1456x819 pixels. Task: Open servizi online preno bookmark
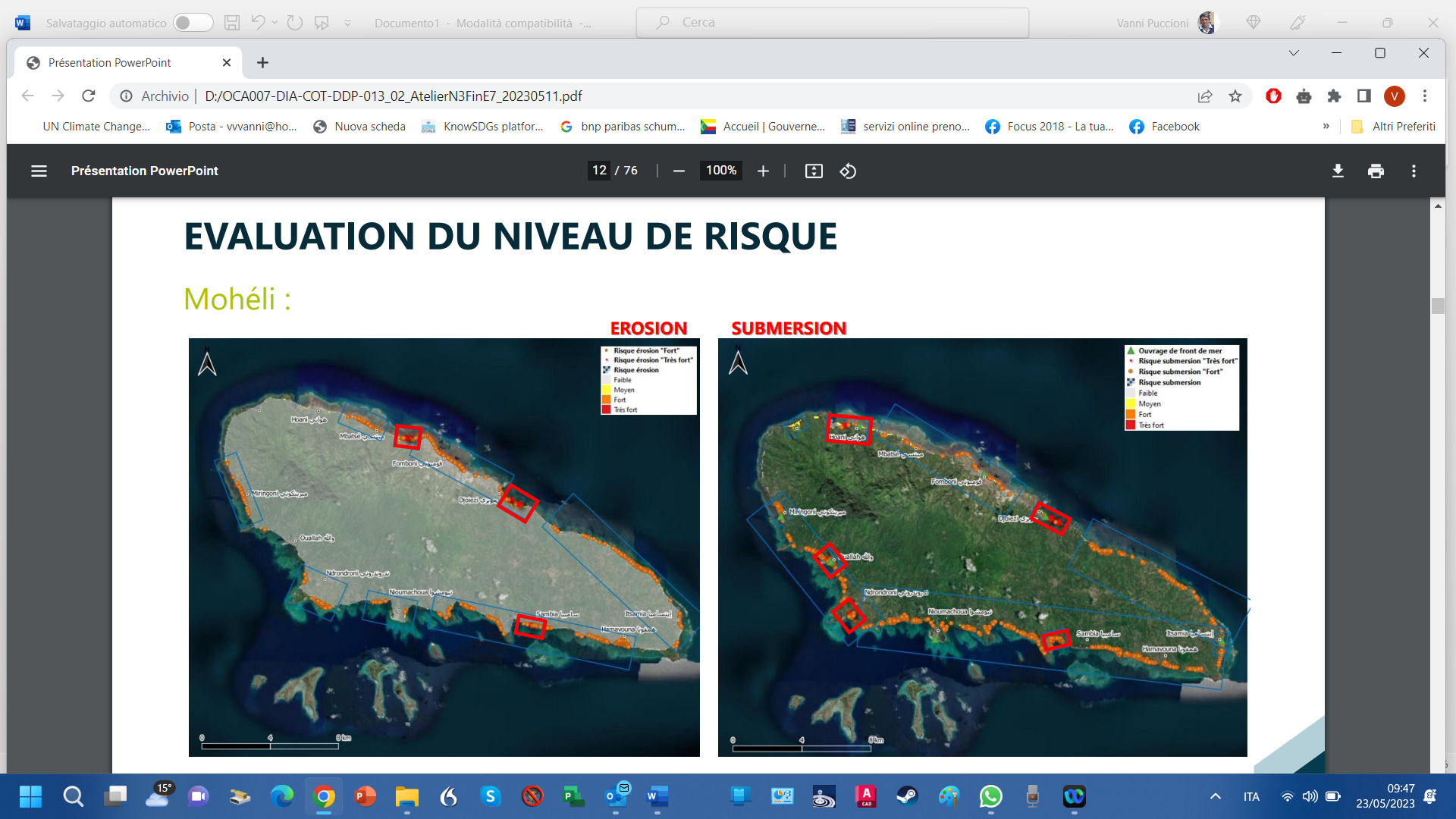(905, 127)
